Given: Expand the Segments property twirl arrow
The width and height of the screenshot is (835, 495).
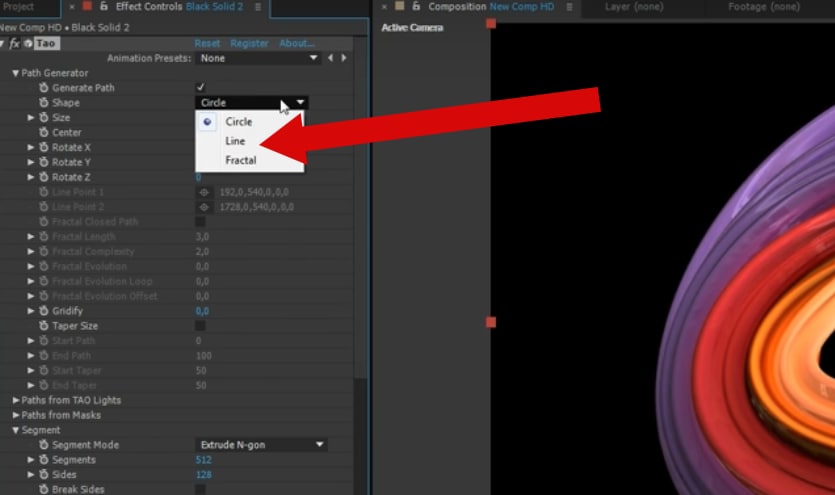Looking at the screenshot, I should (x=31, y=460).
